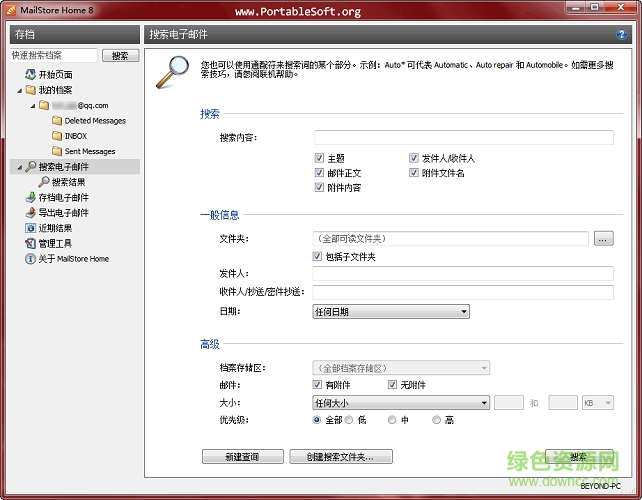The width and height of the screenshot is (642, 500).
Task: Select the 高 priority radio button
Action: 436,420
